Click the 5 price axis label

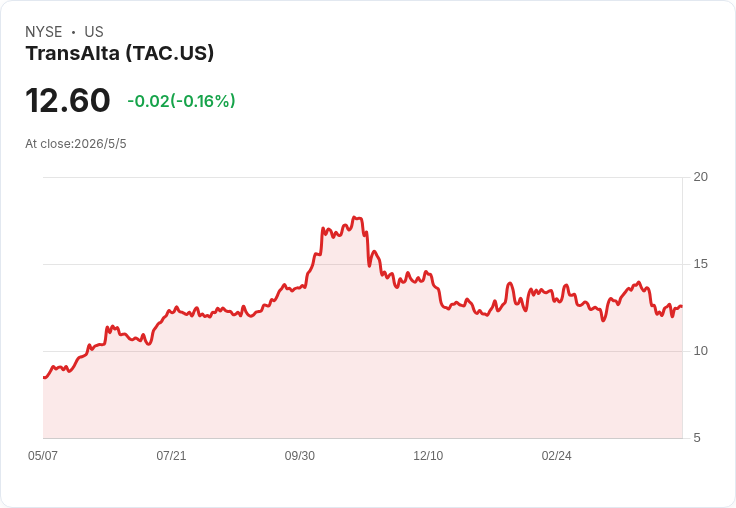[697, 438]
